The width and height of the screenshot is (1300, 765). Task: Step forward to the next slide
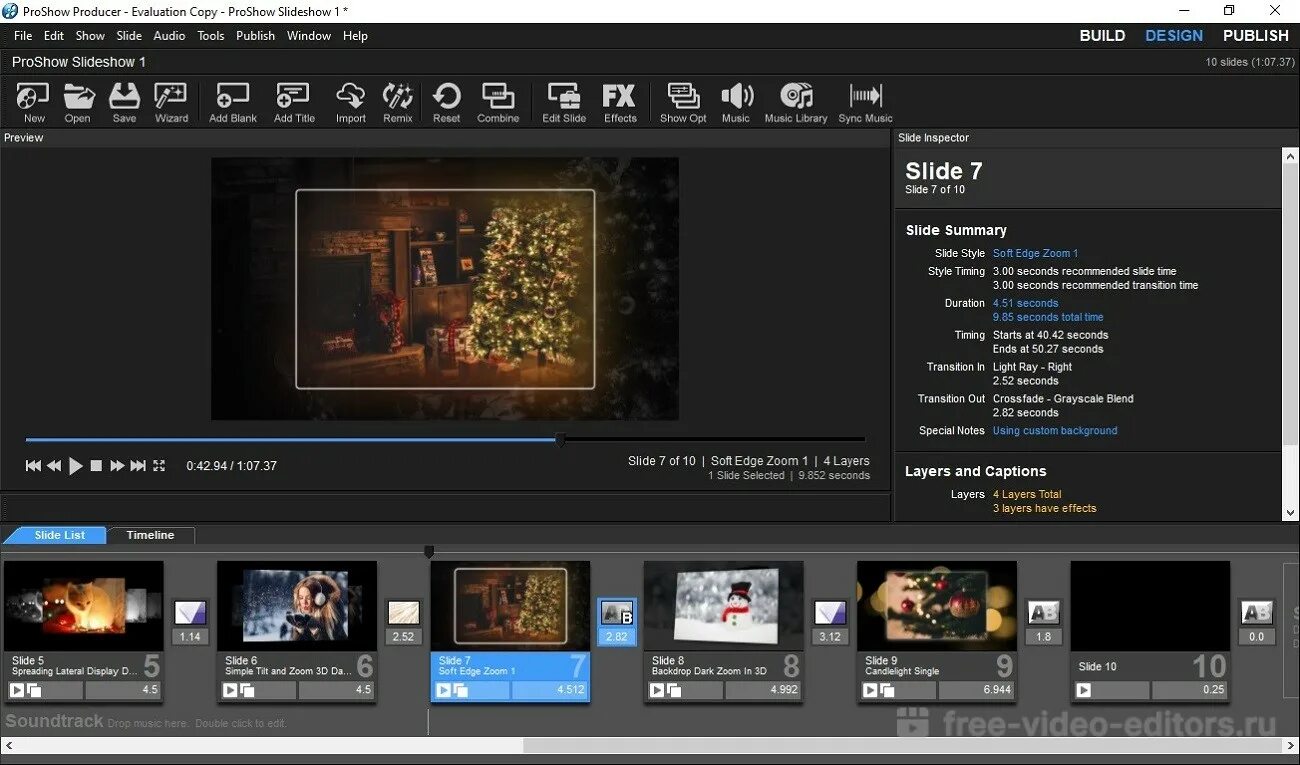(117, 466)
